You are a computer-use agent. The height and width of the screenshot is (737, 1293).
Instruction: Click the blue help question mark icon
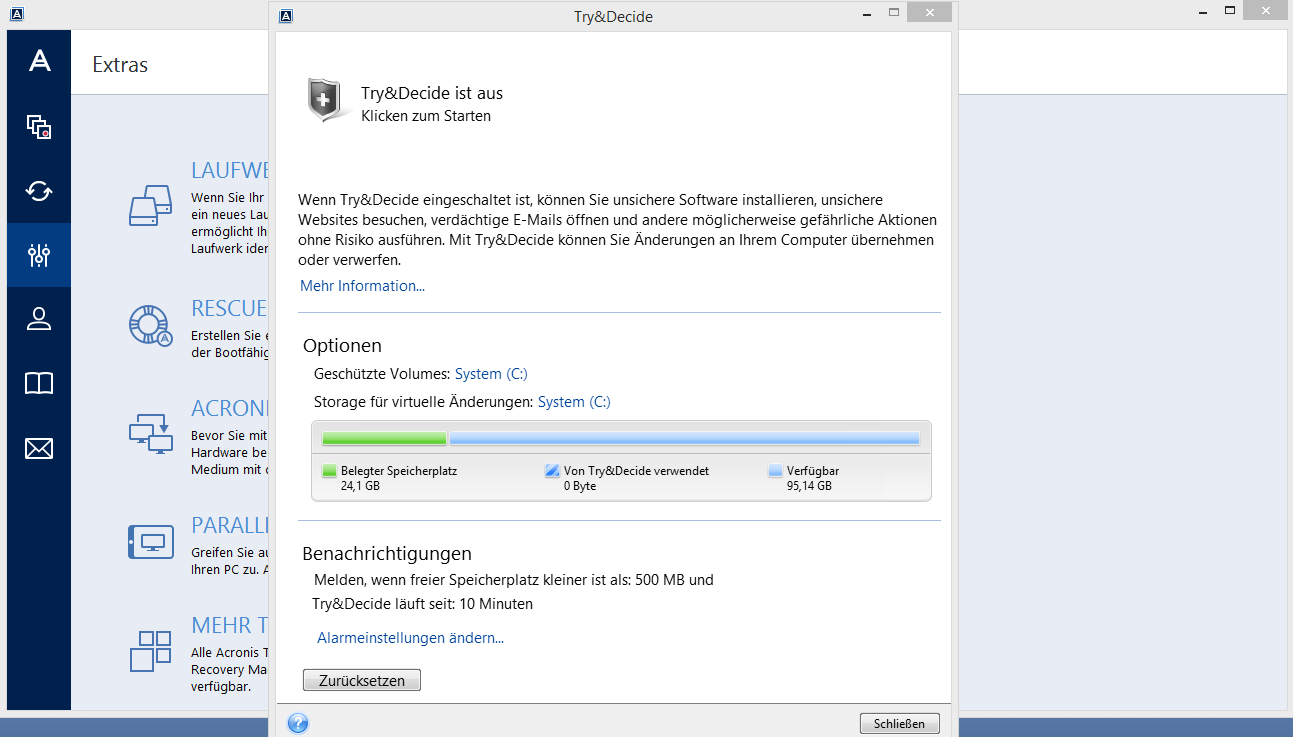coord(297,723)
